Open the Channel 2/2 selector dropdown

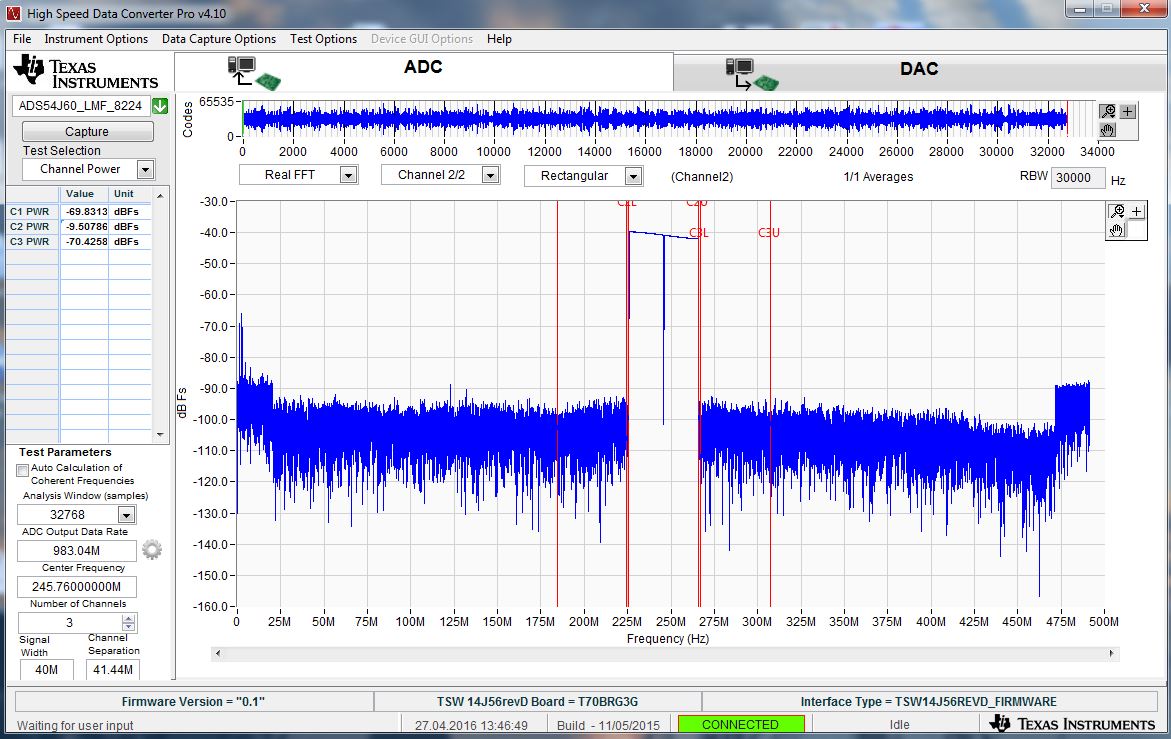point(490,175)
